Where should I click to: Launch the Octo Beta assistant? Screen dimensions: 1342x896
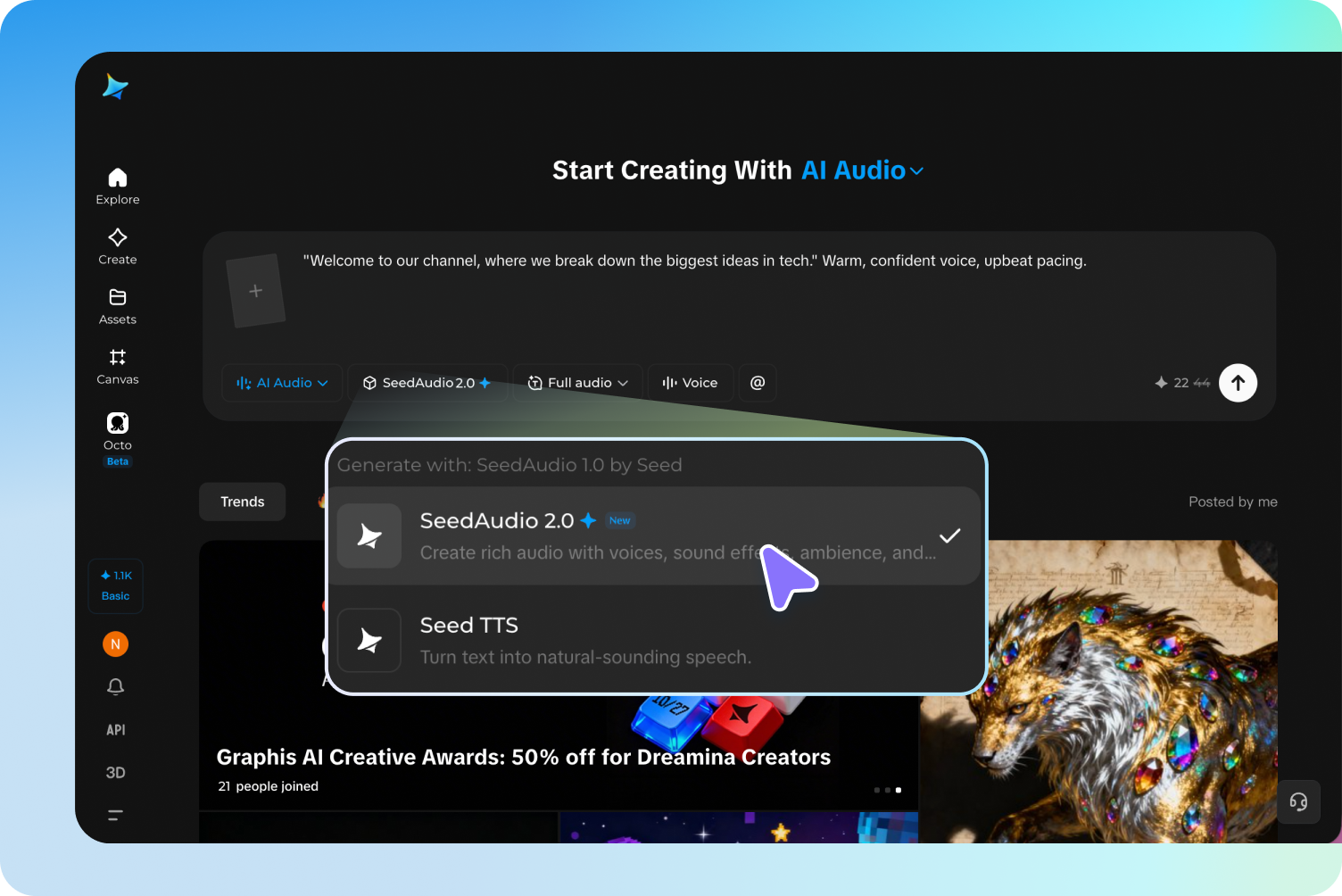(x=118, y=438)
